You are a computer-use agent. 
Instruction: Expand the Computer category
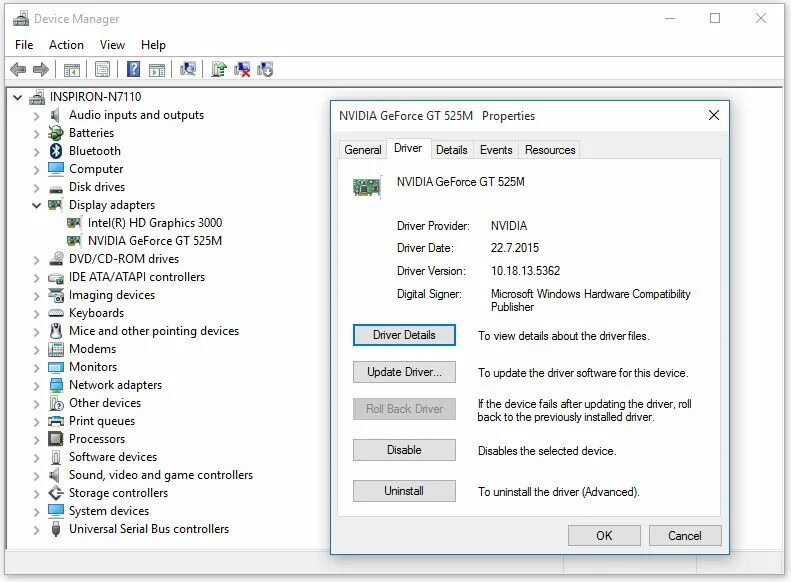[x=36, y=169]
